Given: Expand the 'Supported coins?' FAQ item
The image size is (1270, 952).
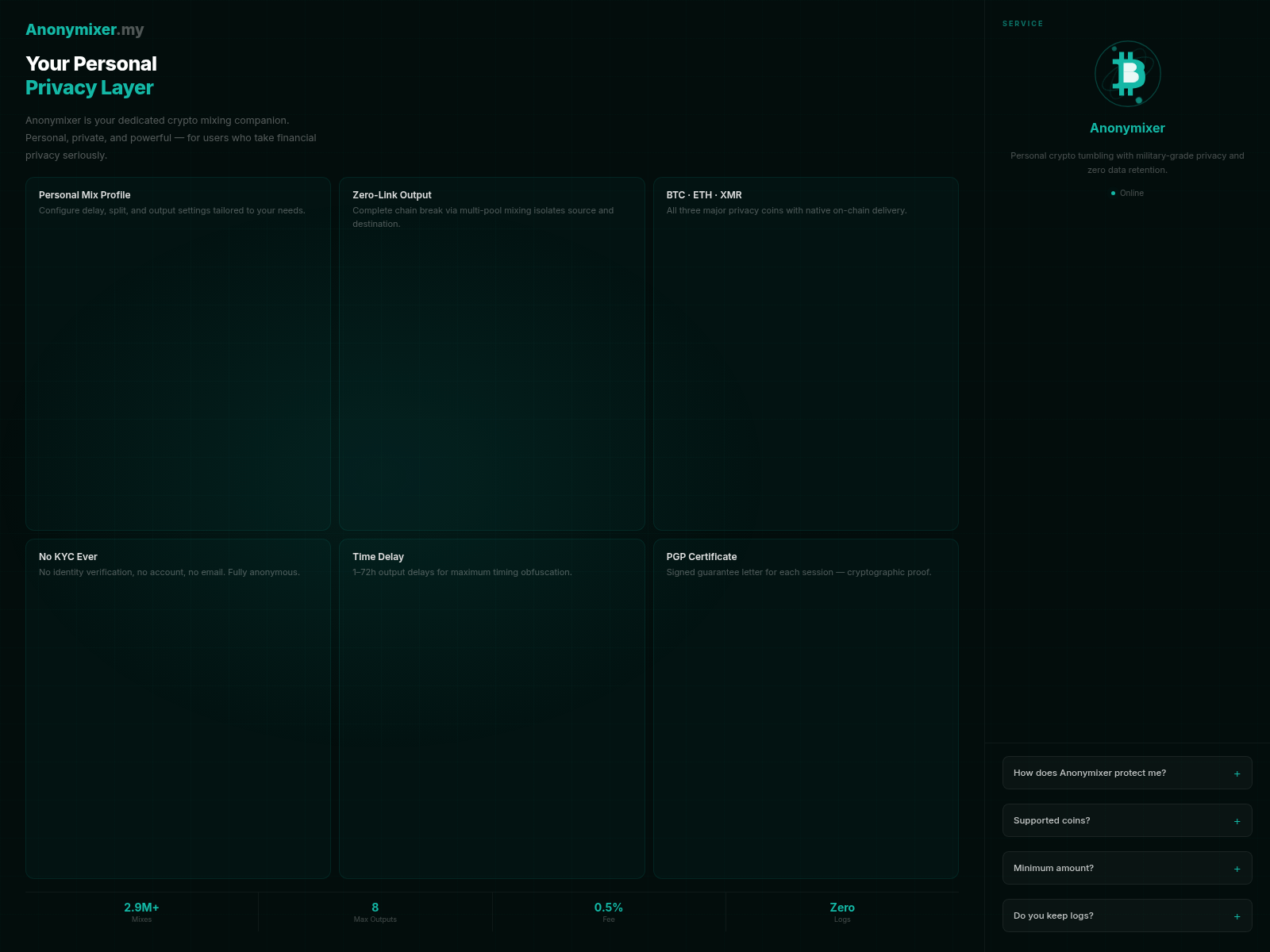Looking at the screenshot, I should (x=1127, y=820).
